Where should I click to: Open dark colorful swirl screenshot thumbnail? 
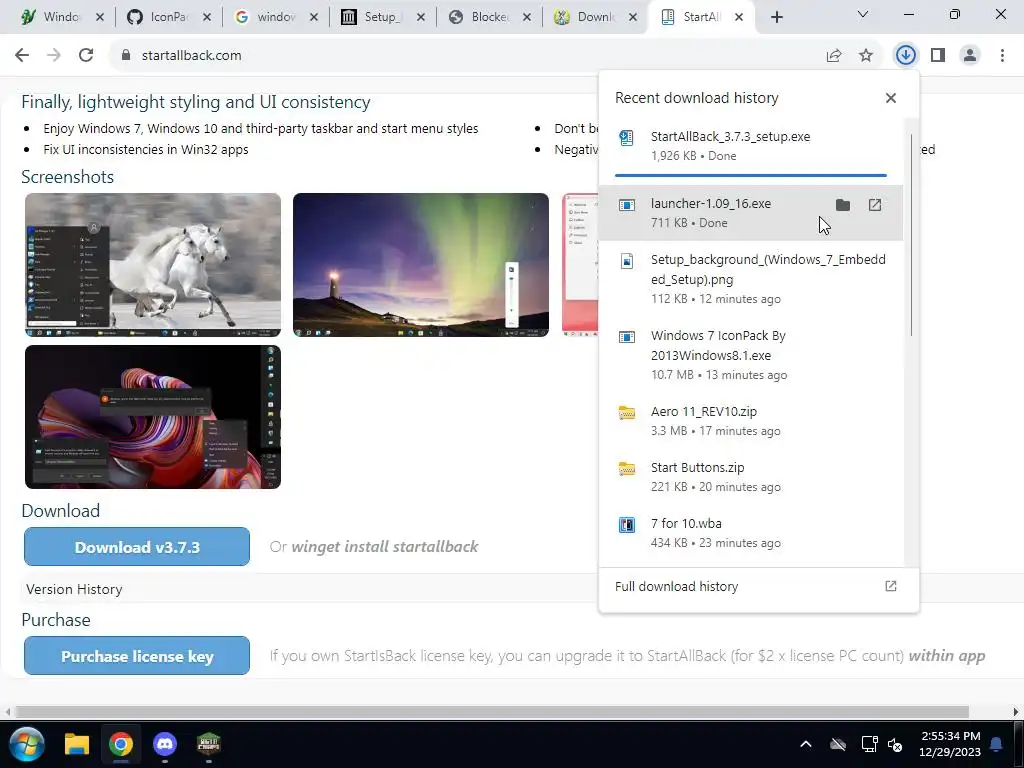[153, 417]
